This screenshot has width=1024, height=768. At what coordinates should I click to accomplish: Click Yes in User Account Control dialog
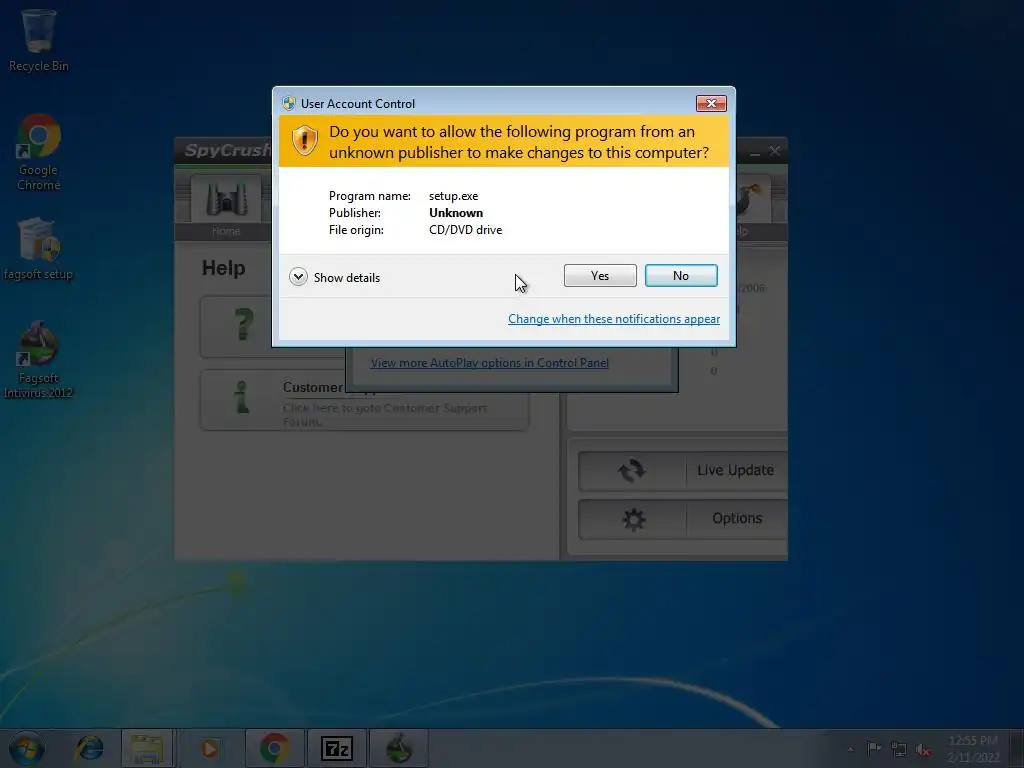pos(600,276)
